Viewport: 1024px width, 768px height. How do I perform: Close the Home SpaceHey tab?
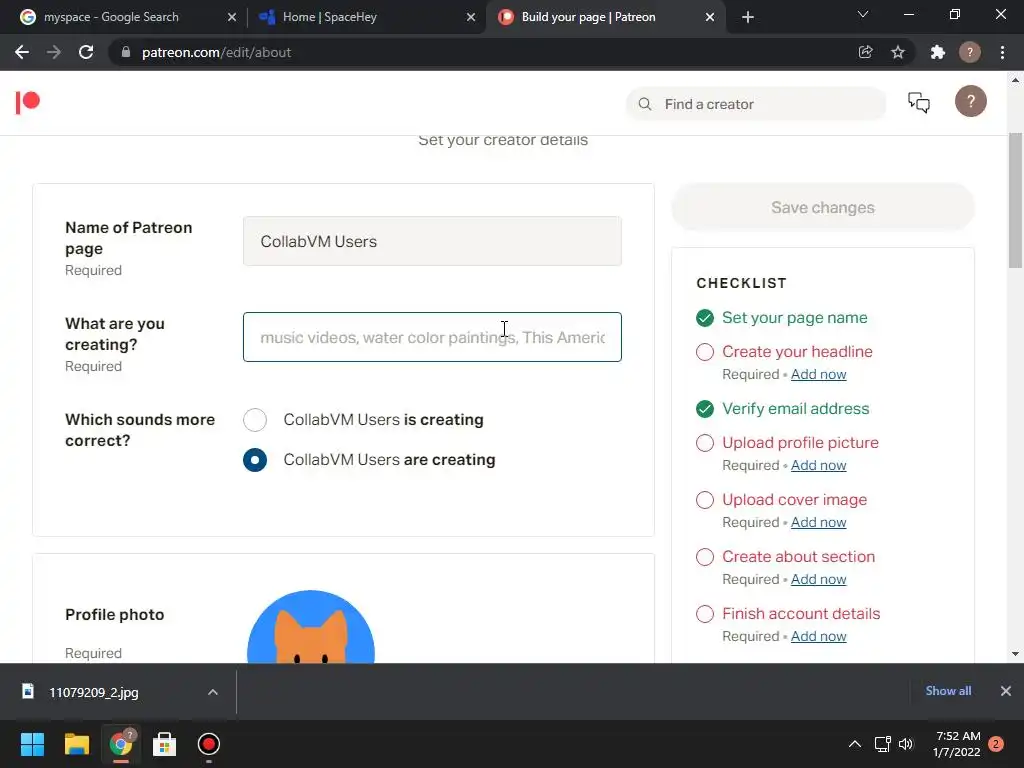click(x=471, y=17)
